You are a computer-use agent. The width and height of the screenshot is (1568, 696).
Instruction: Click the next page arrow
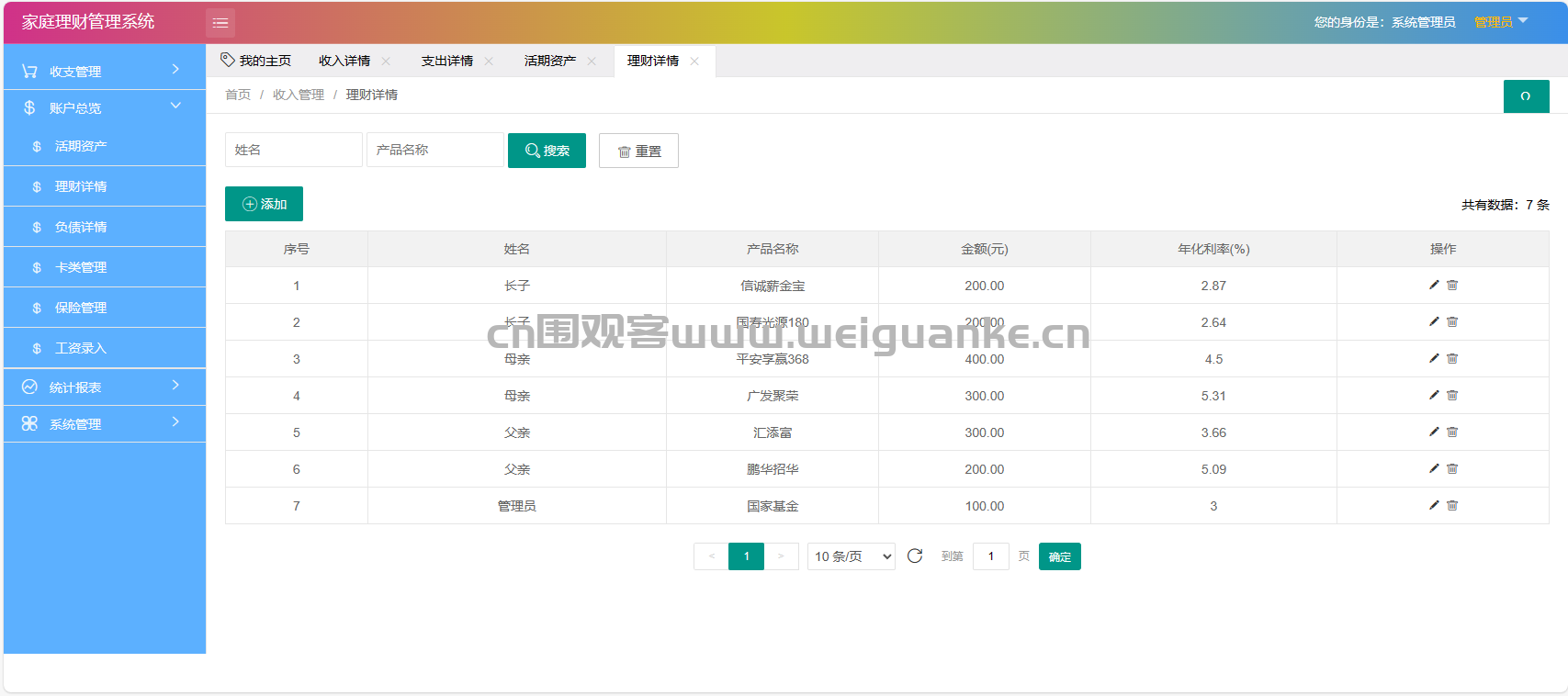pos(782,556)
